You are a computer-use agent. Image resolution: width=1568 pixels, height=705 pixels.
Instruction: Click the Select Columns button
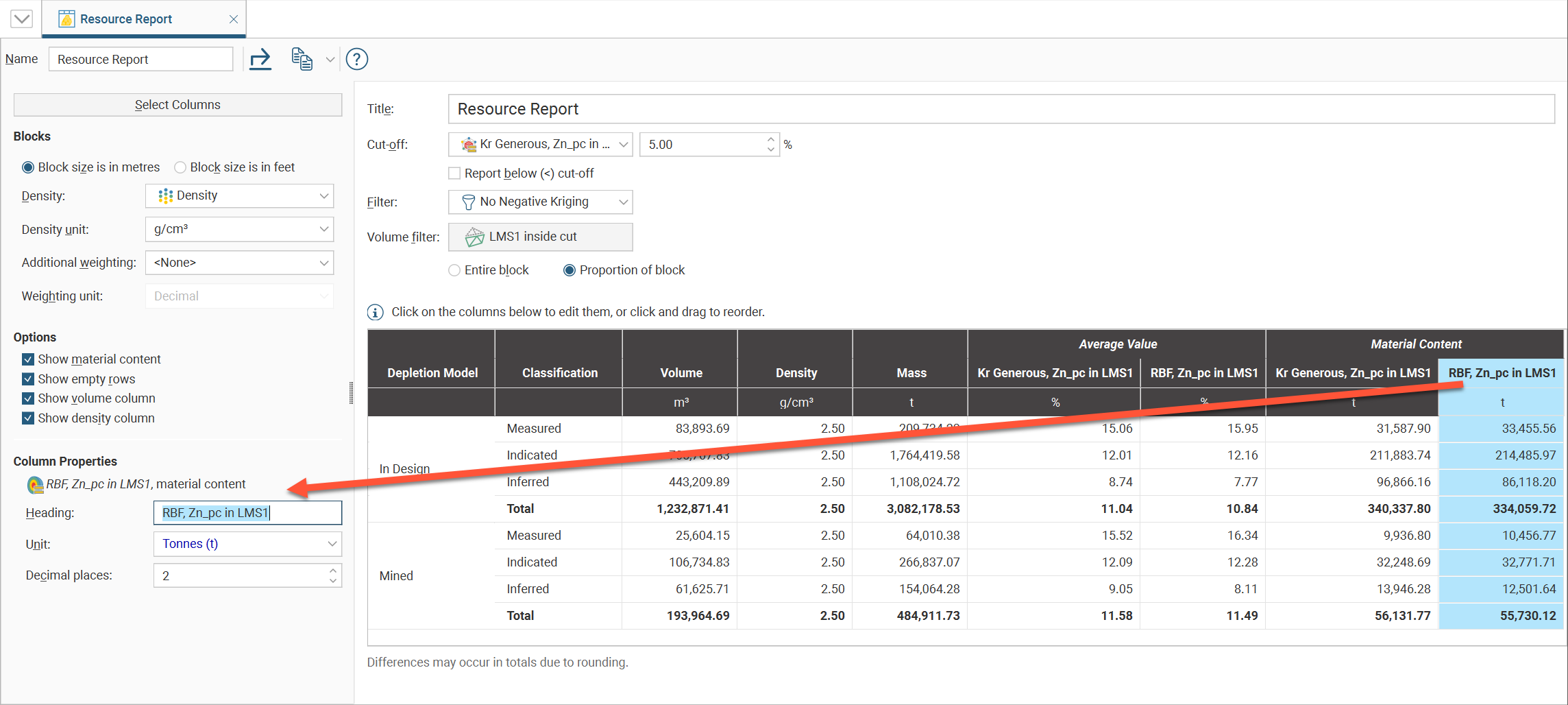coord(177,104)
